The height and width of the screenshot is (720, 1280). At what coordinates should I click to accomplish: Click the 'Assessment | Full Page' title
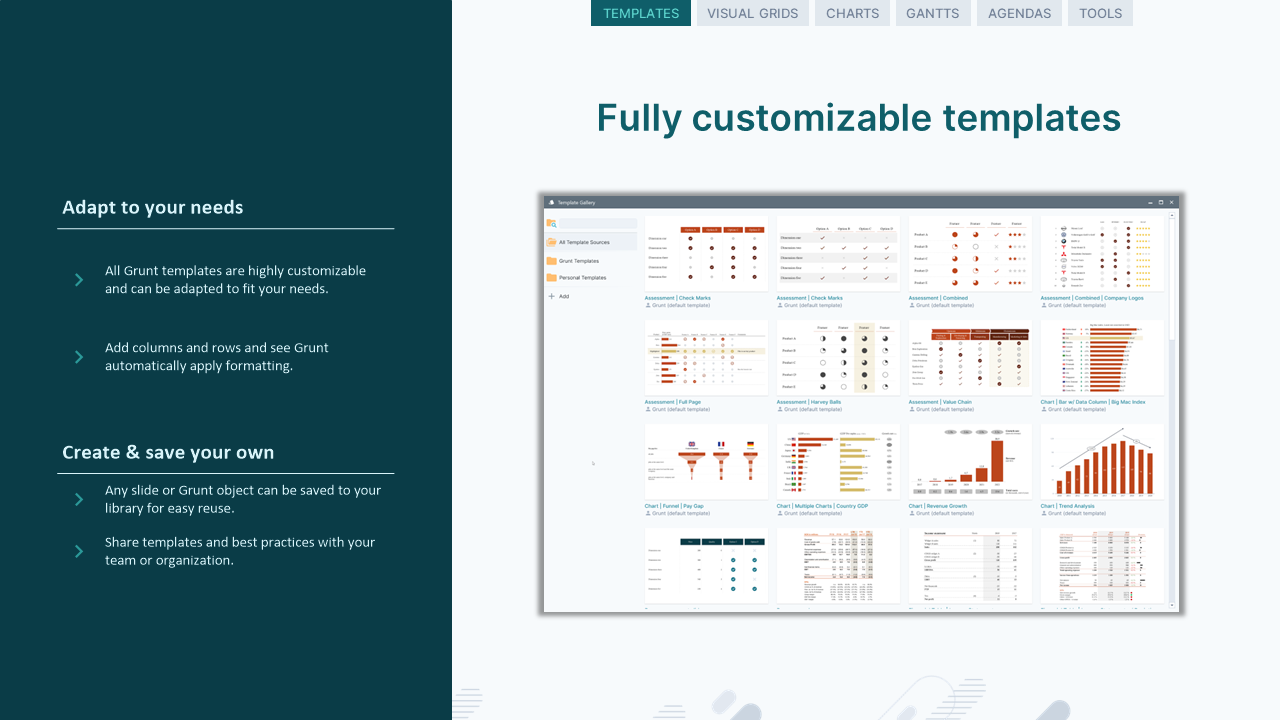pyautogui.click(x=673, y=402)
